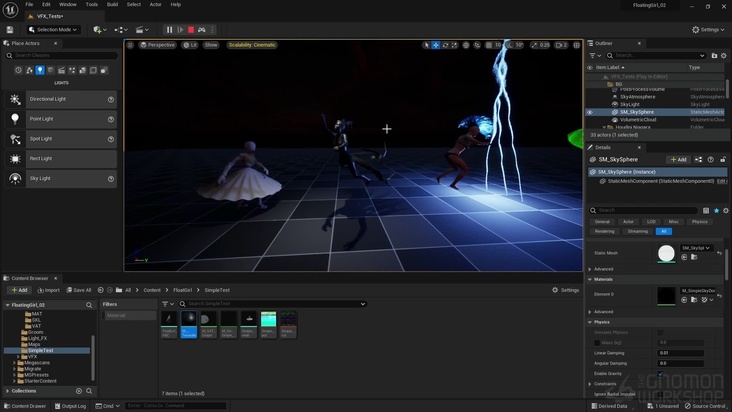The width and height of the screenshot is (732, 412).
Task: Switch to the Physics filter tab in Details
Action: [x=700, y=221]
